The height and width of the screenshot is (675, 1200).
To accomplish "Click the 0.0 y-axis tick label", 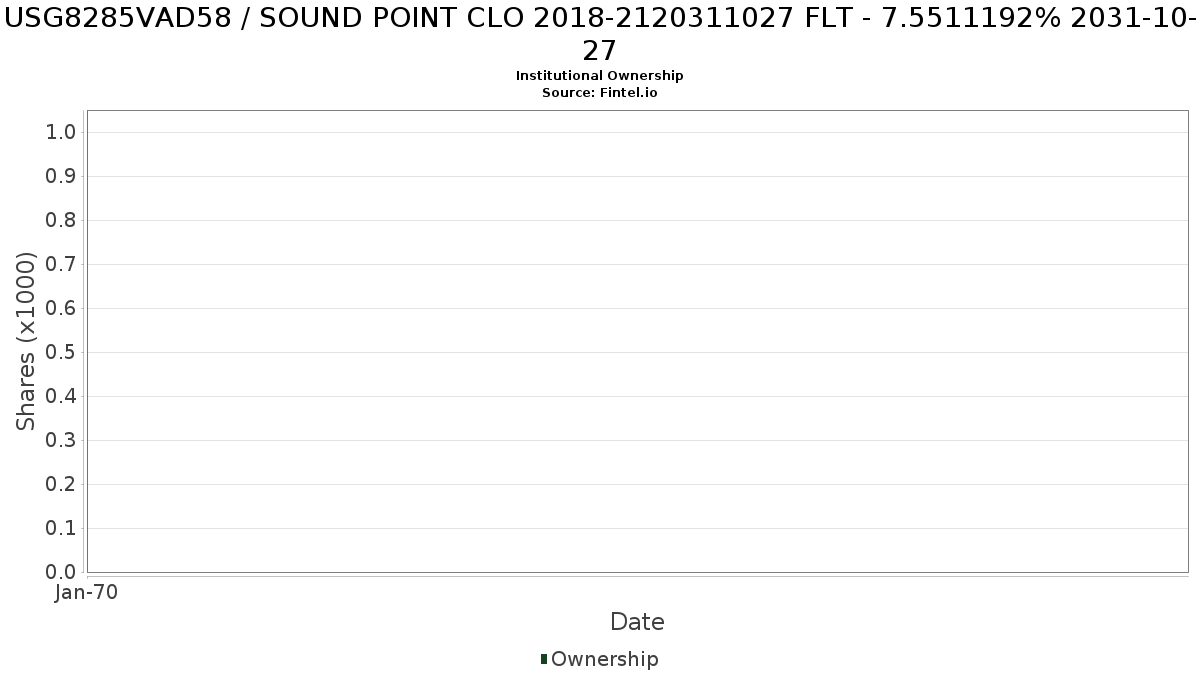I will point(61,572).
